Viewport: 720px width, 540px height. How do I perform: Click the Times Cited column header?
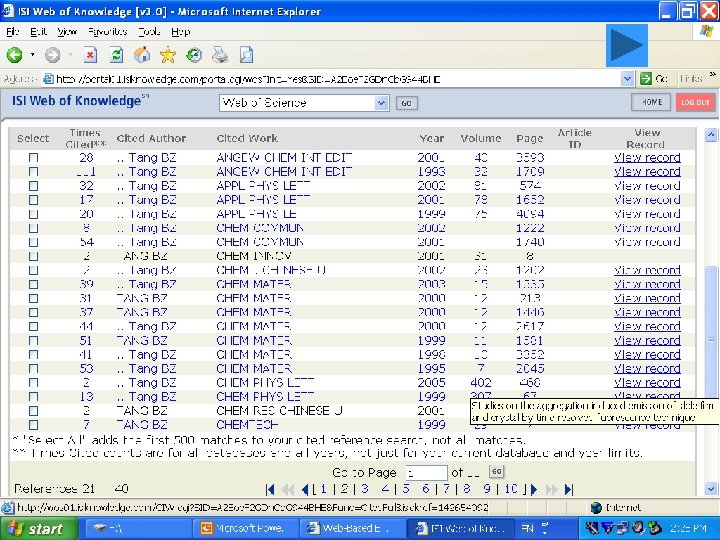click(86, 138)
